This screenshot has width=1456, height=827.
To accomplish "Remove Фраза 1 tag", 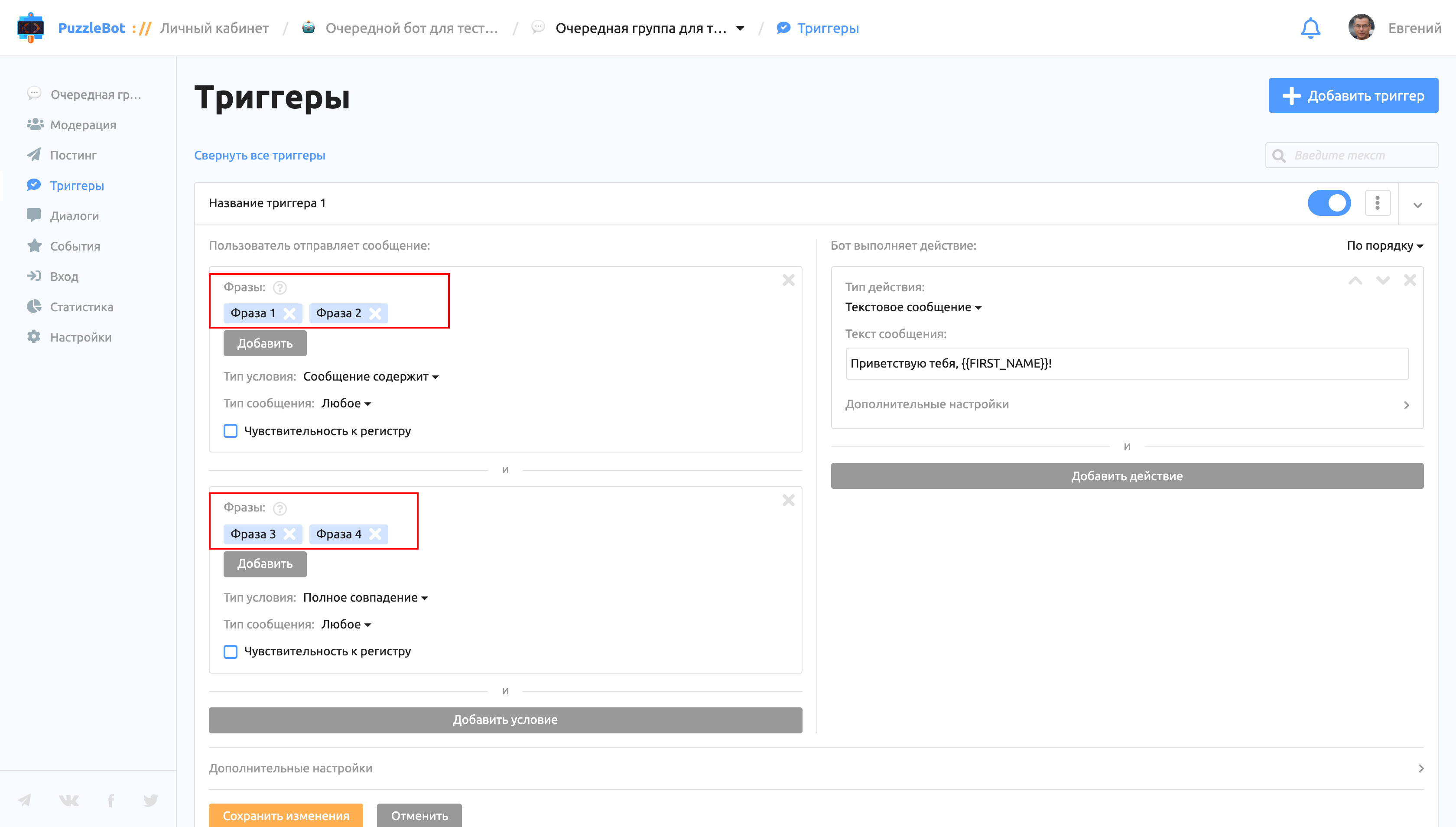I will (x=289, y=313).
